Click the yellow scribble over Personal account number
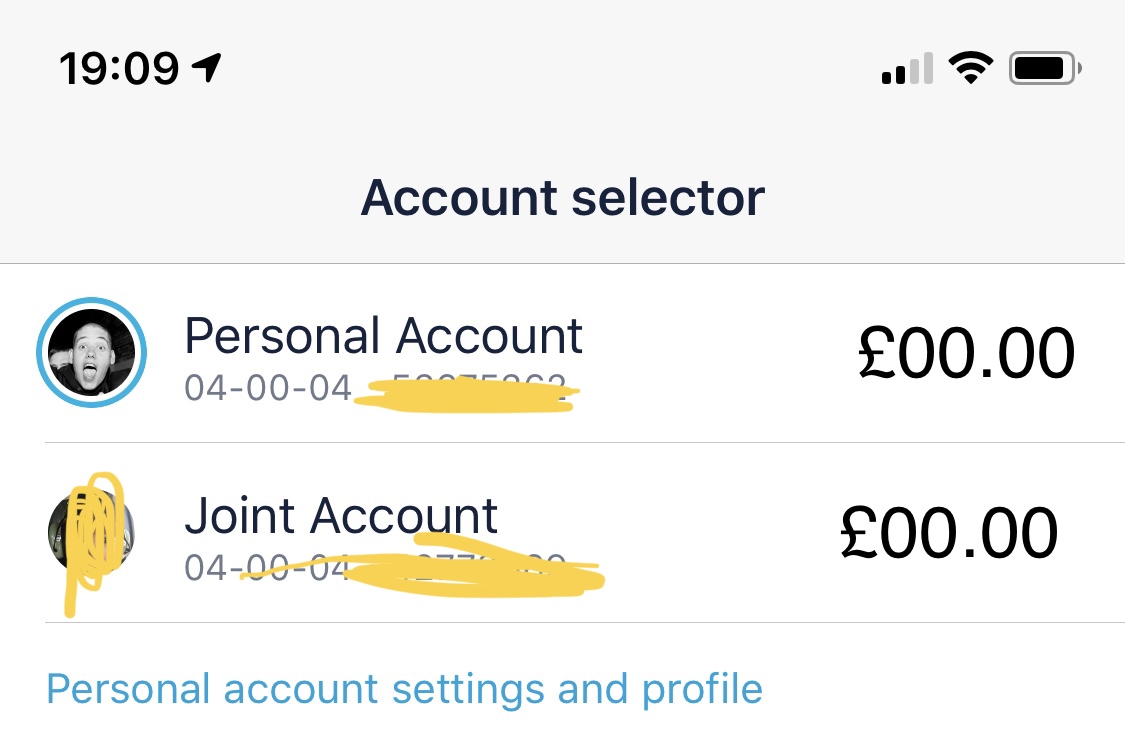The width and height of the screenshot is (1125, 745). click(467, 395)
